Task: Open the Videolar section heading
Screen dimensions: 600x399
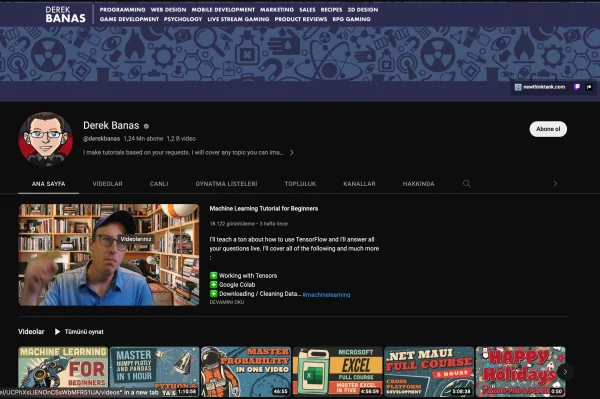Action: tap(31, 332)
